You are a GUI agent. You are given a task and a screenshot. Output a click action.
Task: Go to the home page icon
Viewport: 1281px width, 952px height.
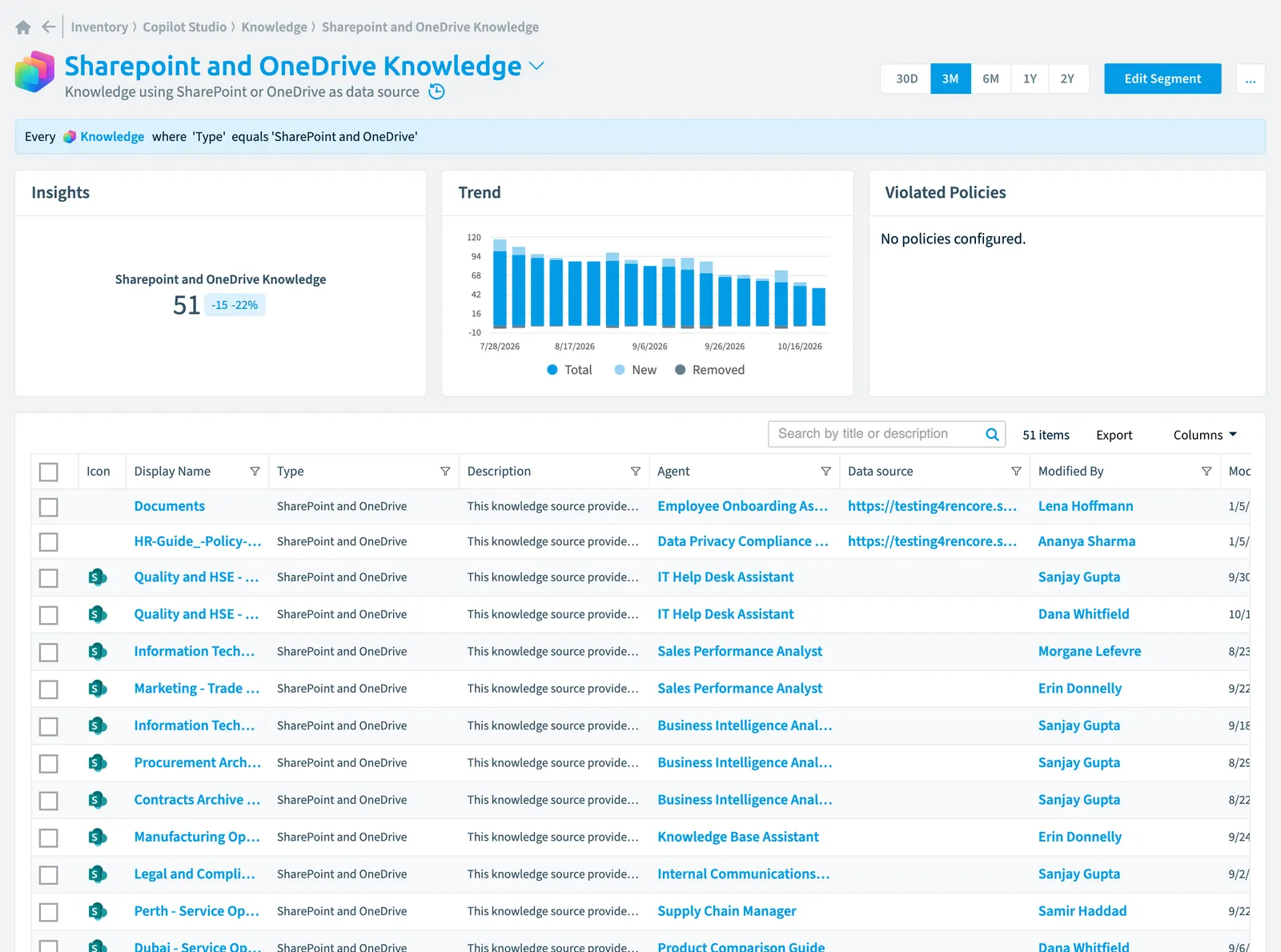(x=23, y=27)
